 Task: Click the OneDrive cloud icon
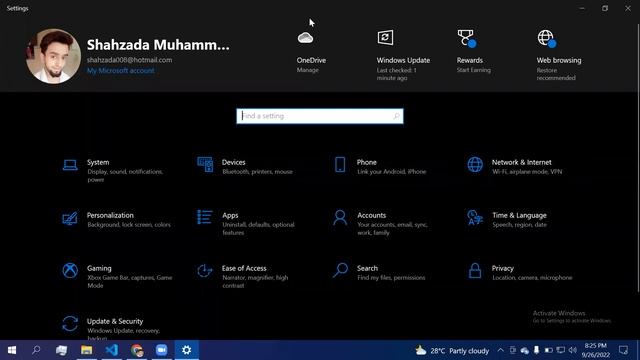click(305, 38)
